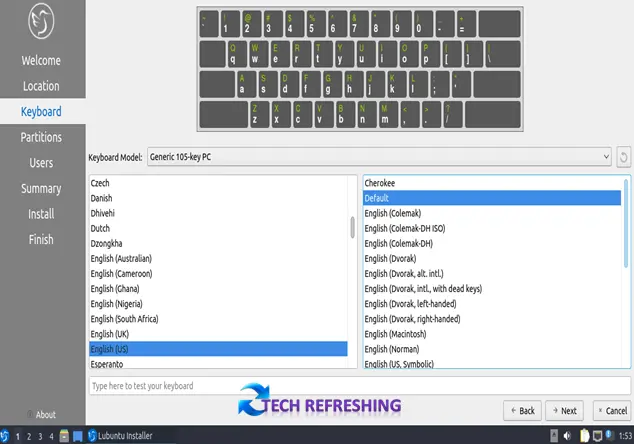634x444 pixels.
Task: Open the clipboard tray icon
Action: click(x=585, y=435)
